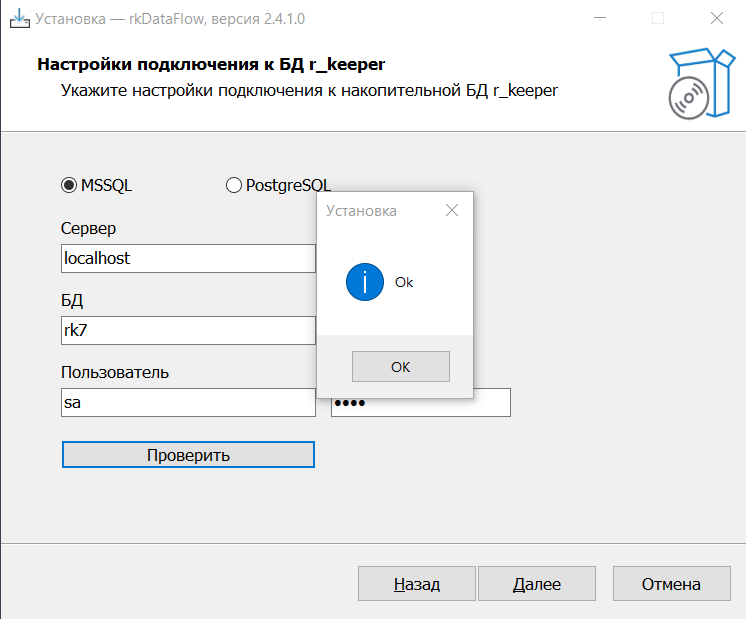Click the header title Настройки подключения к БД r_keeper
The width and height of the screenshot is (746, 619).
tap(211, 65)
